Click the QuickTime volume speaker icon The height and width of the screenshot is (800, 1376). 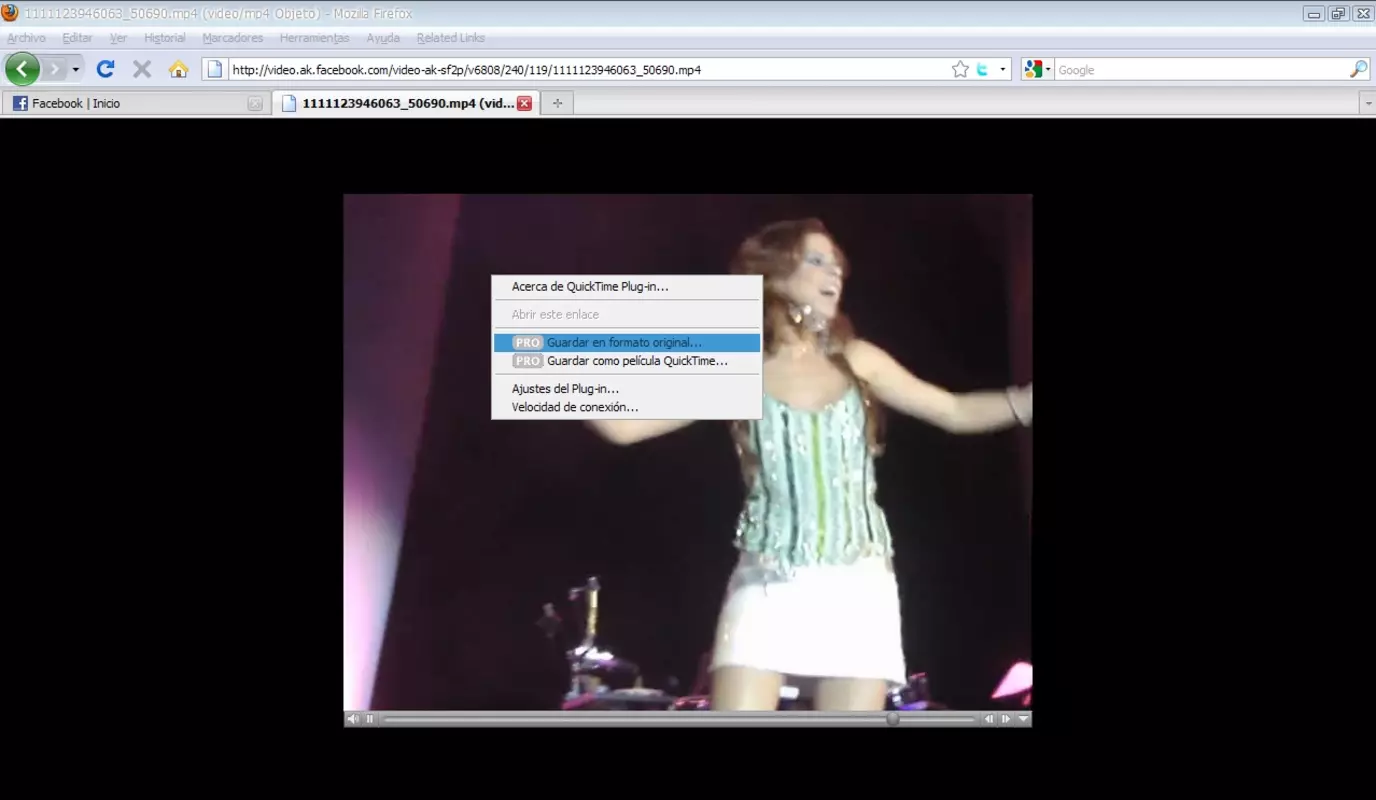click(352, 719)
